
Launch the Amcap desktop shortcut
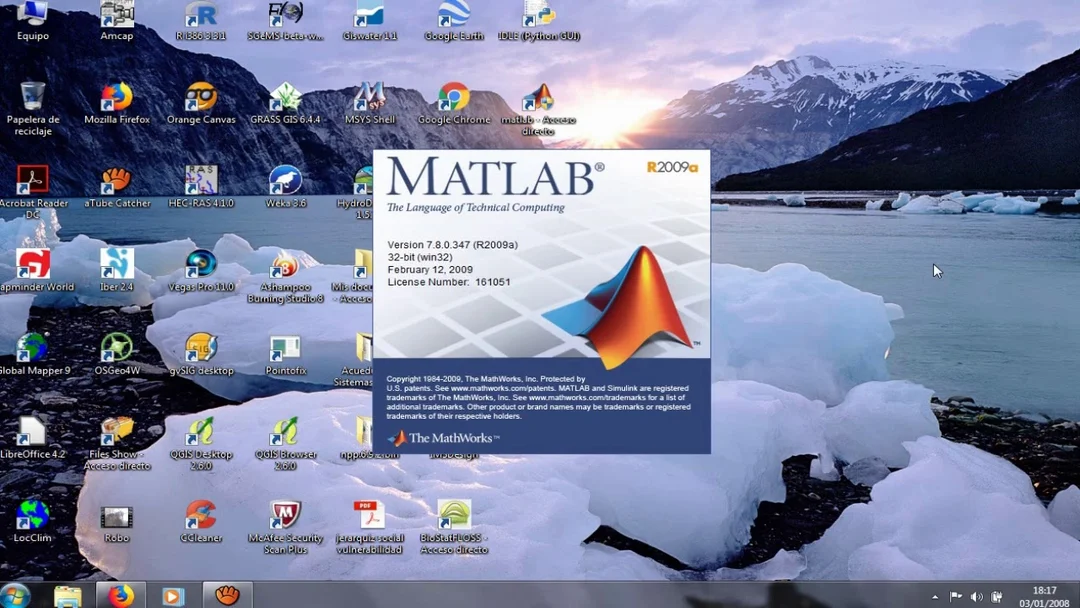pyautogui.click(x=116, y=21)
